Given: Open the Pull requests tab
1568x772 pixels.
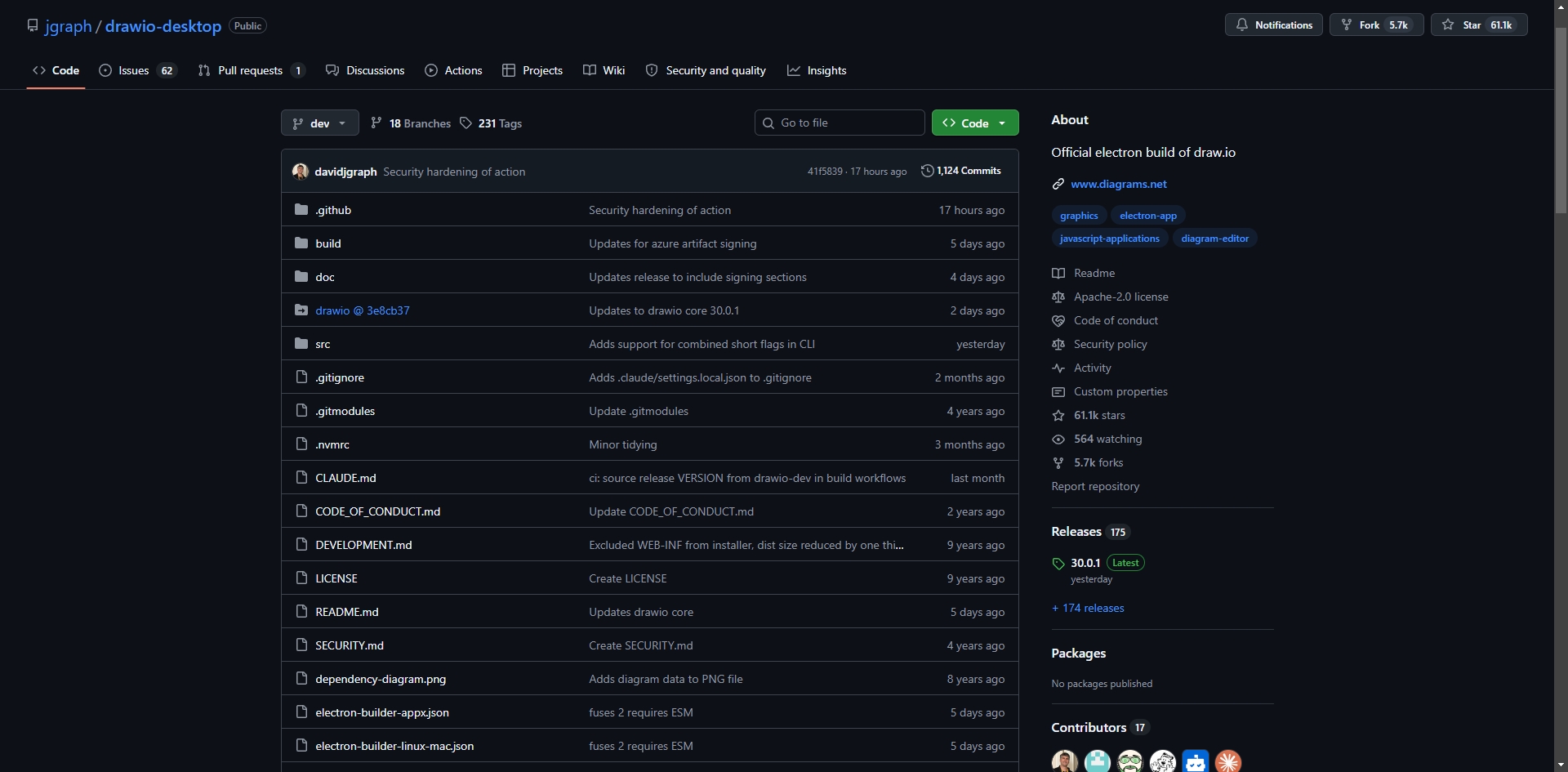Looking at the screenshot, I should point(252,70).
